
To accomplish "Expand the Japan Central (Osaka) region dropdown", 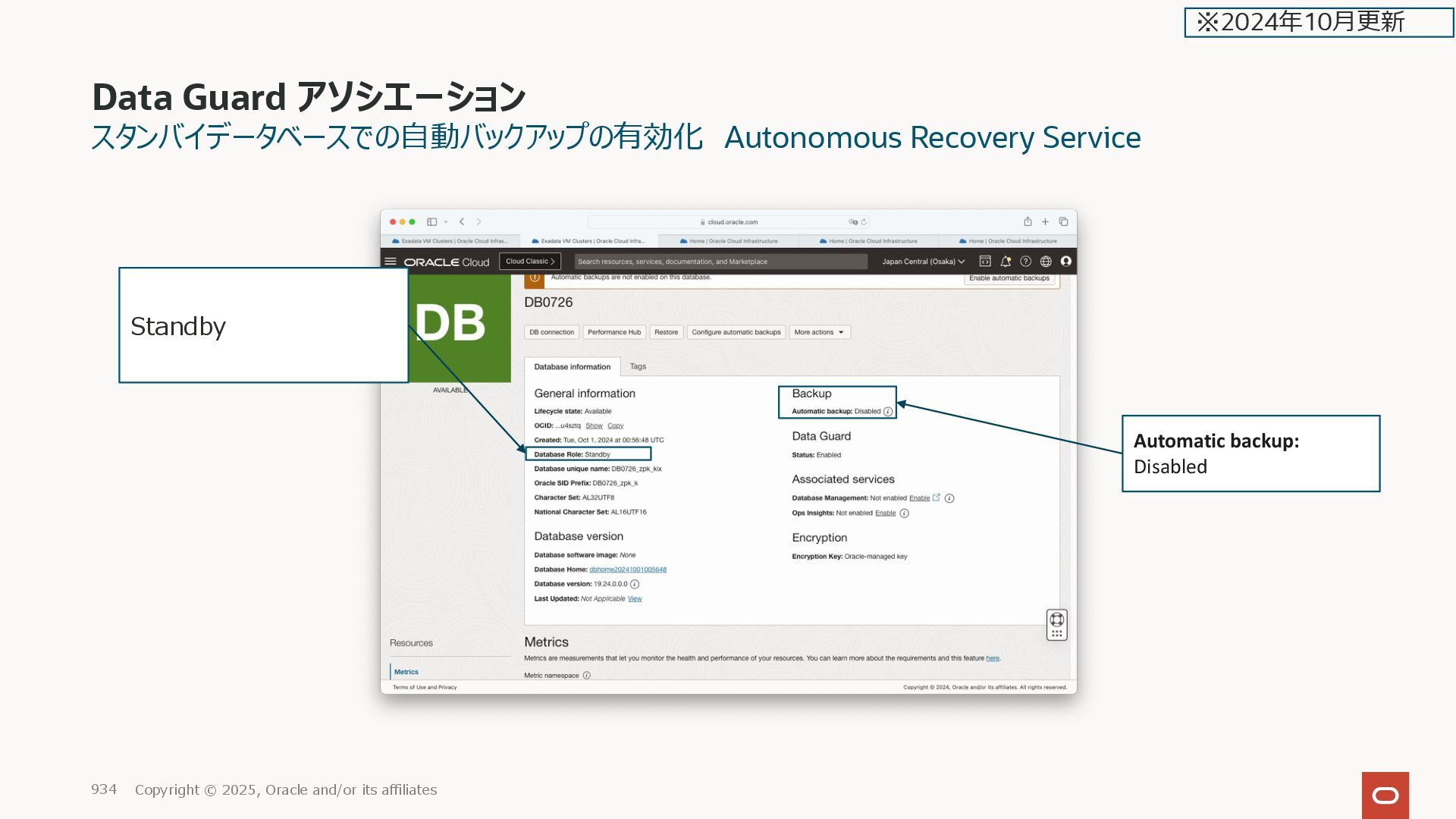I will pyautogui.click(x=923, y=262).
